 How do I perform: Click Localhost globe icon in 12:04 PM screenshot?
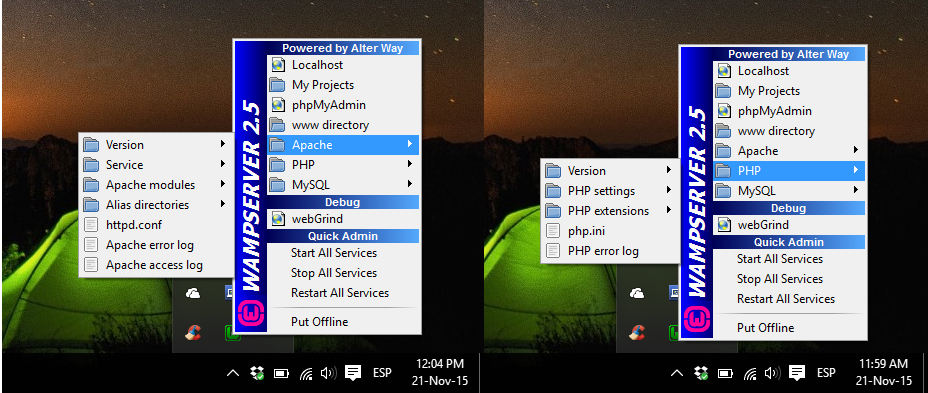pyautogui.click(x=278, y=65)
